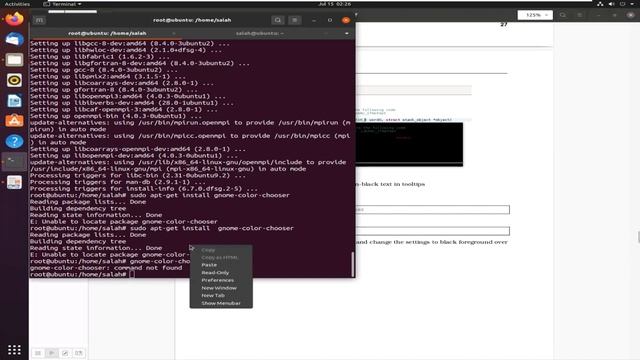
Task: Toggle Read-Only in the context menu
Action: (215, 273)
